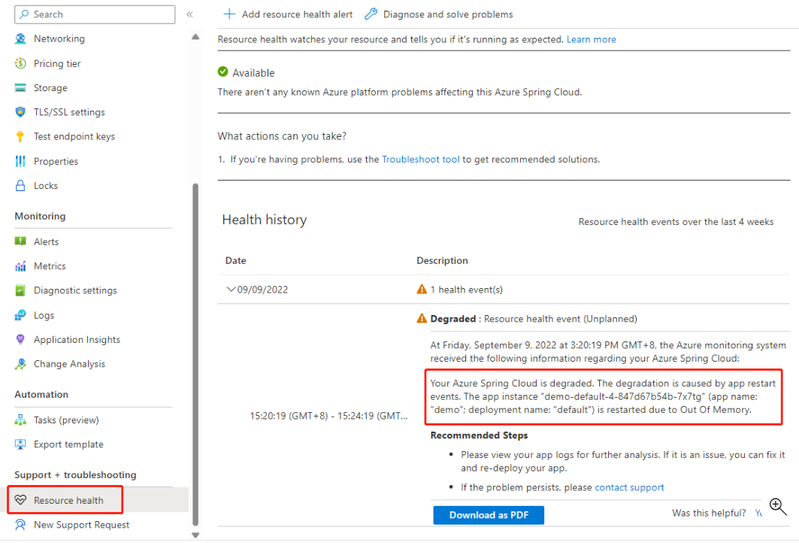799x543 pixels.
Task: Click warning icon beside Degraded
Action: click(422, 318)
